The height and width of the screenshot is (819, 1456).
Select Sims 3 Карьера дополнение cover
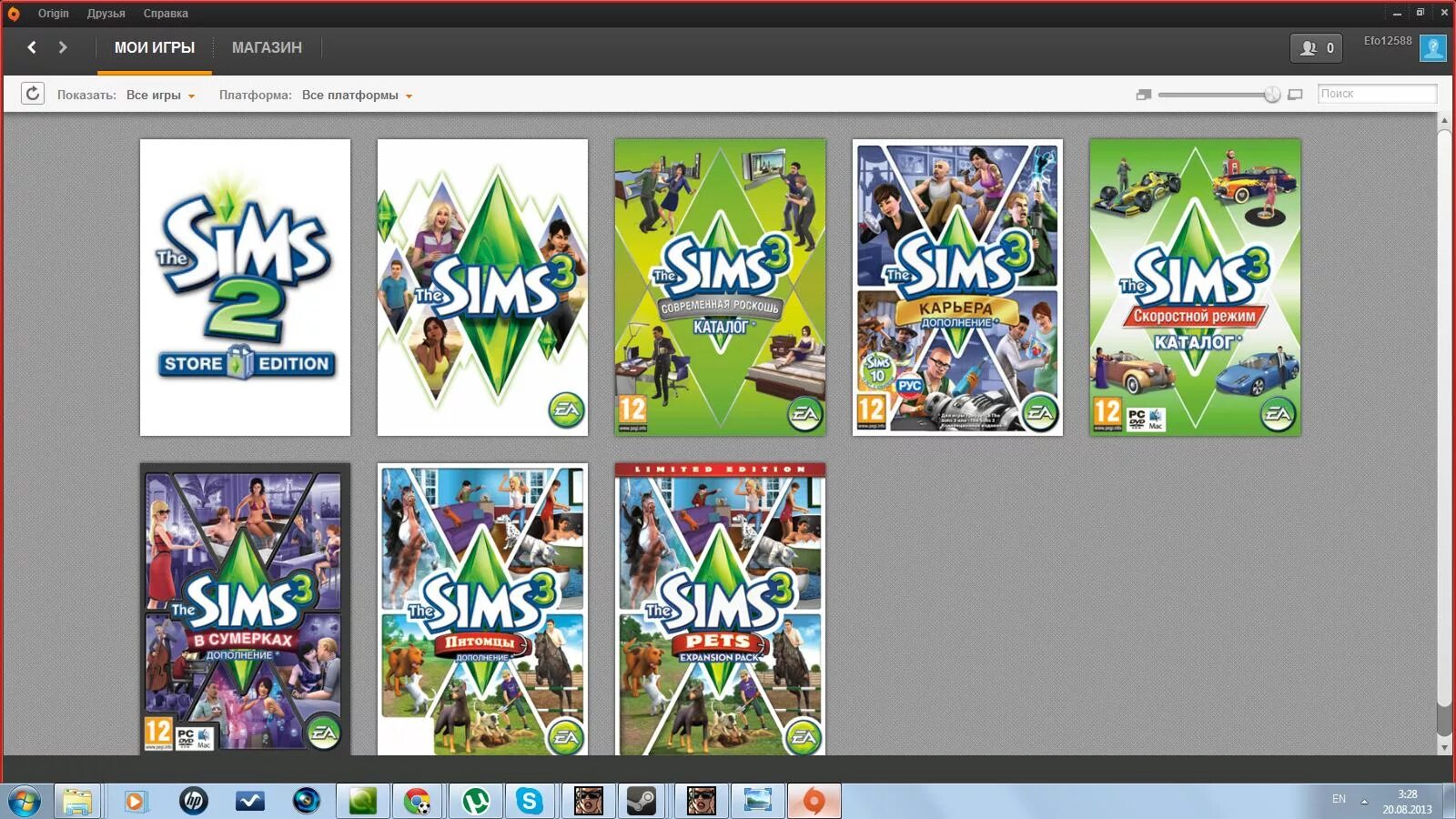tap(957, 288)
